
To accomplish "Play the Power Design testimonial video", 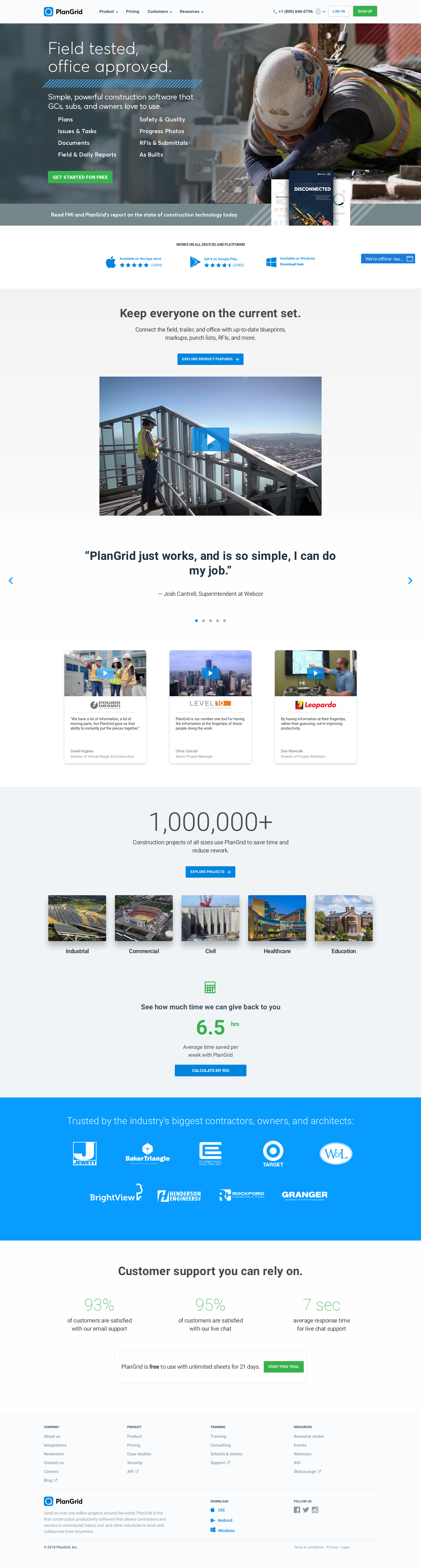I will tap(105, 673).
